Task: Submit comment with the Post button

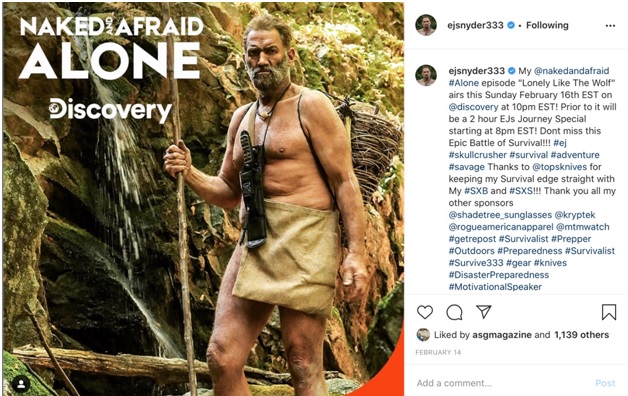Action: click(x=605, y=383)
